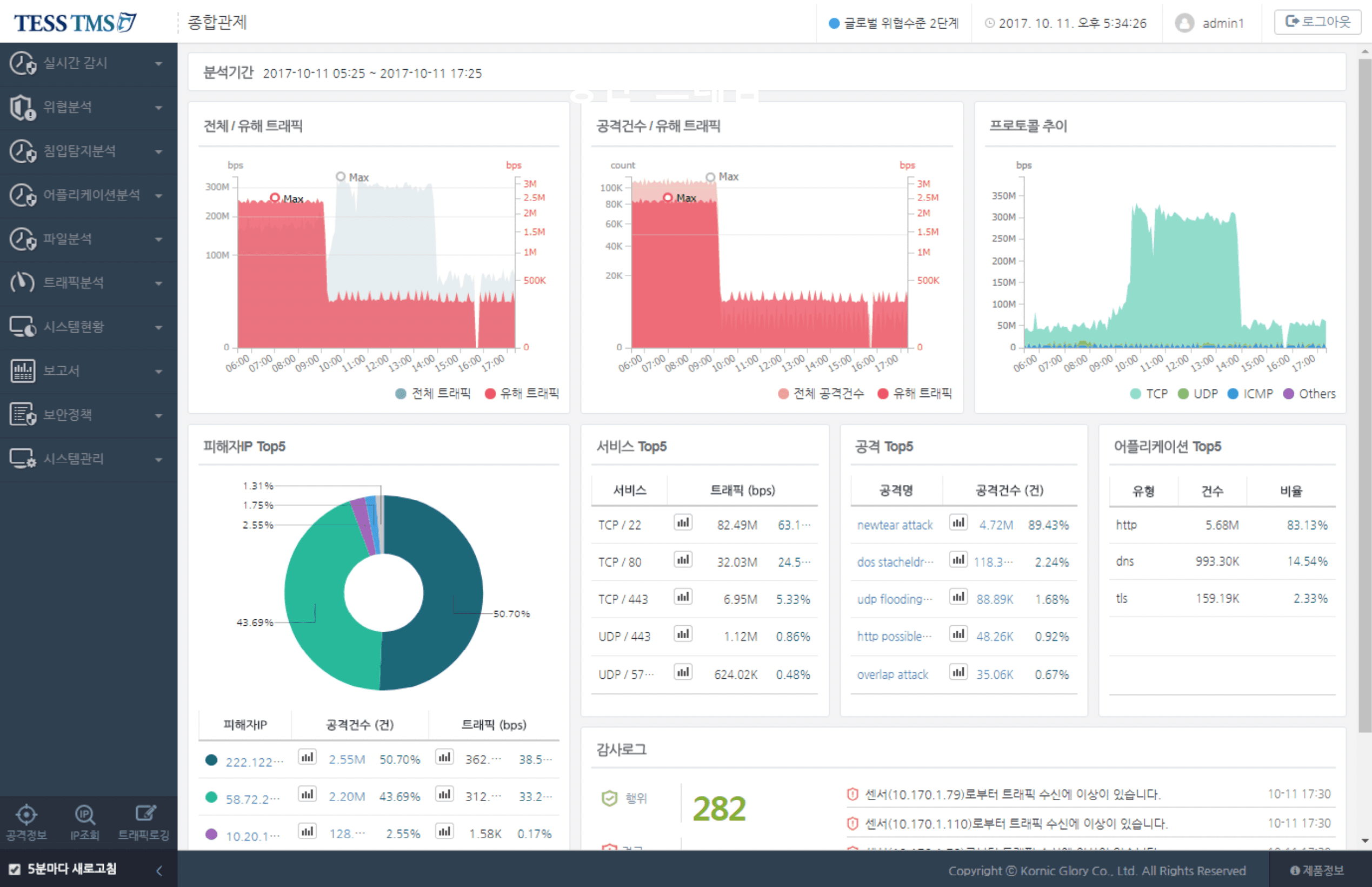Open the 보안정책 menu item
Viewport: 1372px width, 887px height.
[x=89, y=415]
